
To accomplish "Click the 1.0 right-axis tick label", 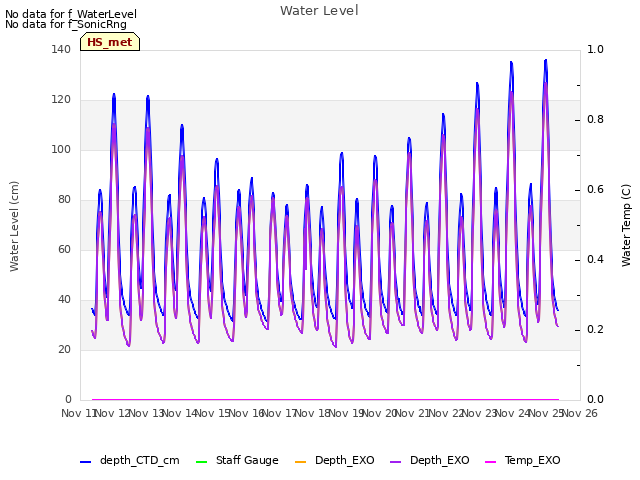I will 595,49.
